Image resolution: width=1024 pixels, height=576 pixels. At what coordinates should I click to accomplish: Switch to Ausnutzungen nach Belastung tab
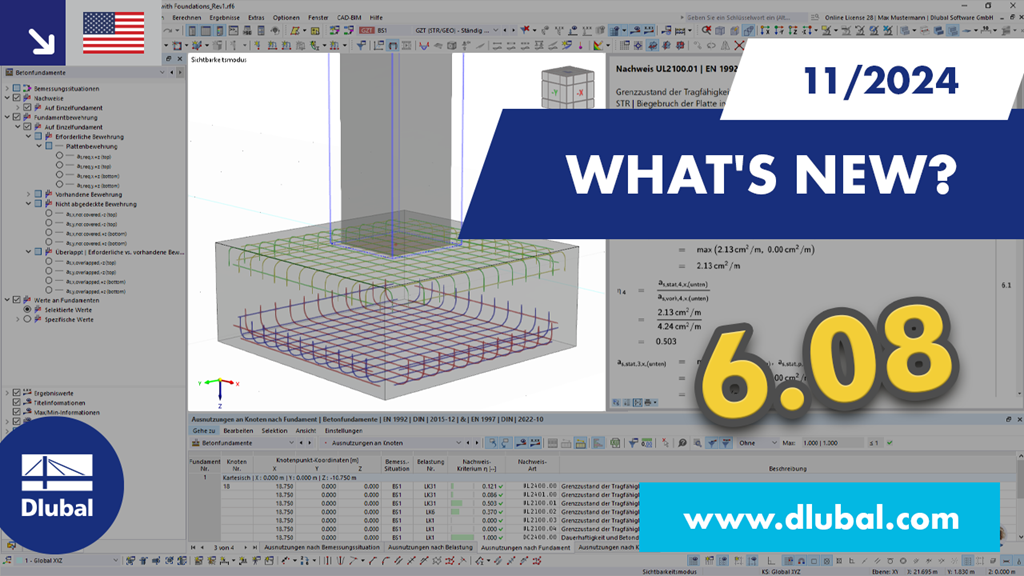tap(430, 547)
